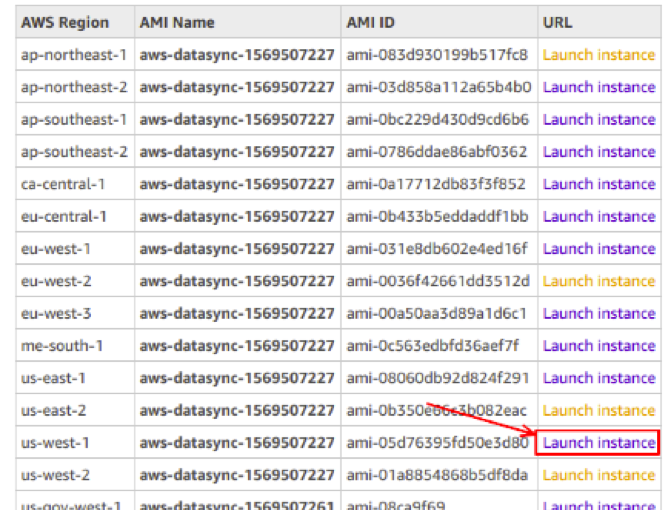Open Launch instance link for ap-northeast-1

click(599, 55)
